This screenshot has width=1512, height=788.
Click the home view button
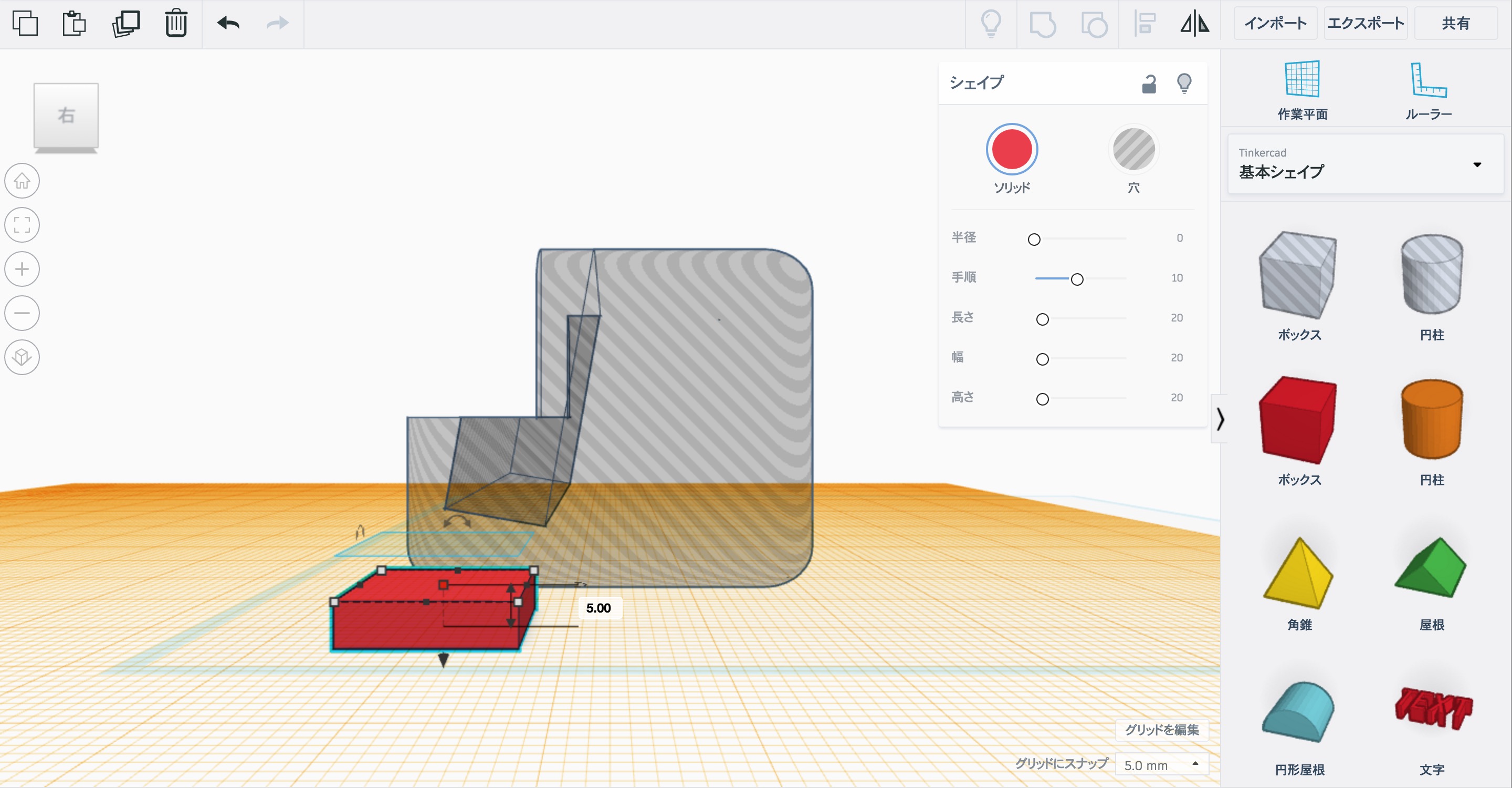coord(22,180)
